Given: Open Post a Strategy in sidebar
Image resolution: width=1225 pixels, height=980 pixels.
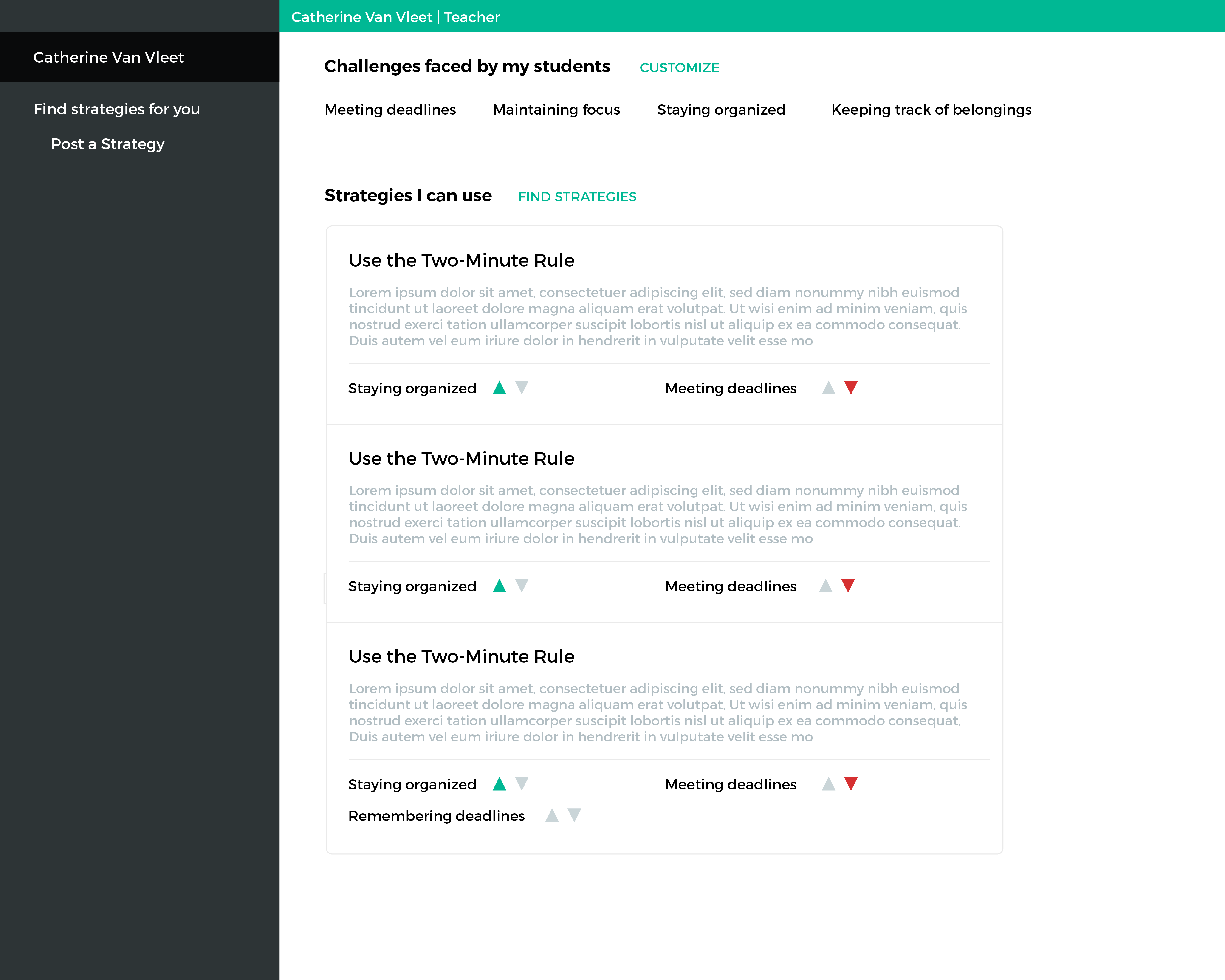Looking at the screenshot, I should coord(107,144).
